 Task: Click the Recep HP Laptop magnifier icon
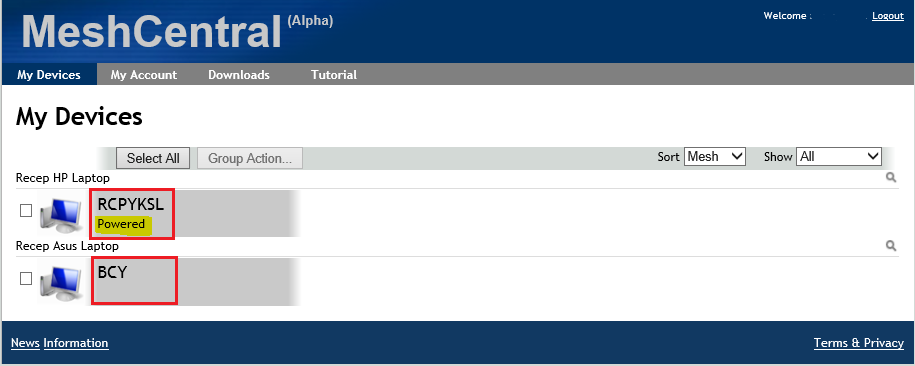pos(891,177)
